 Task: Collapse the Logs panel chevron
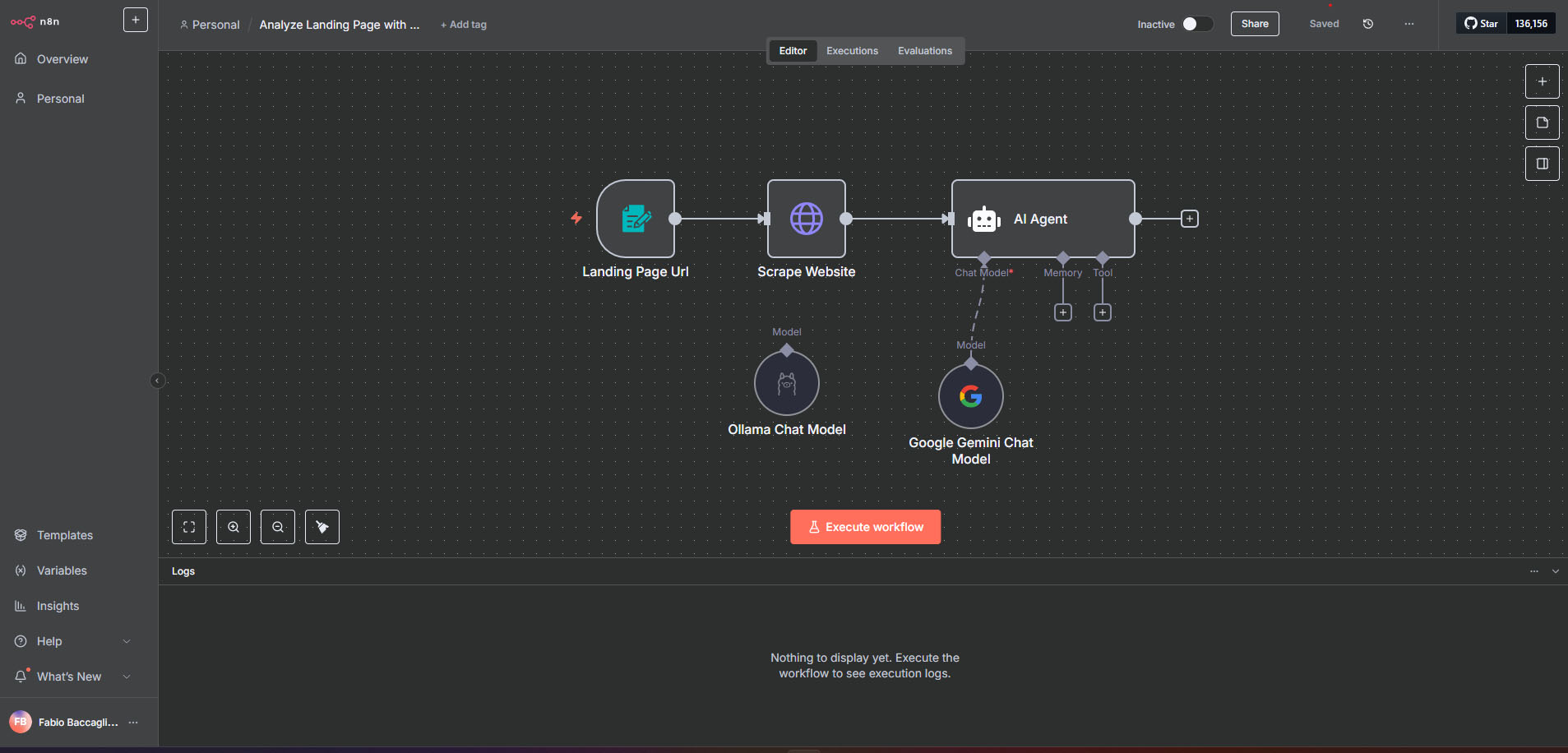1555,571
